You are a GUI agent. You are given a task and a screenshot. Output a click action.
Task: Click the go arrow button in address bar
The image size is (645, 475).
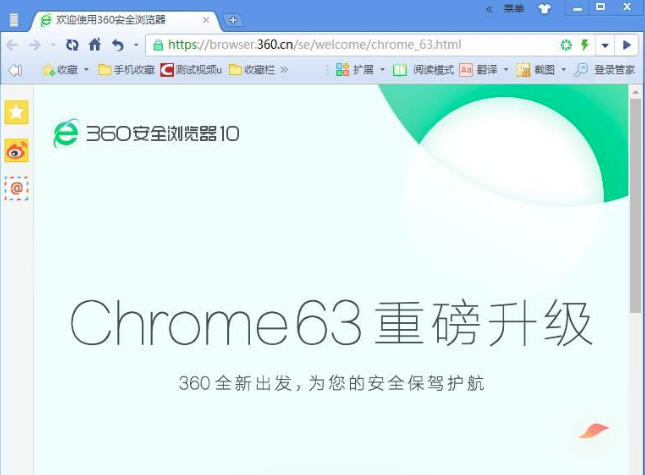point(626,45)
